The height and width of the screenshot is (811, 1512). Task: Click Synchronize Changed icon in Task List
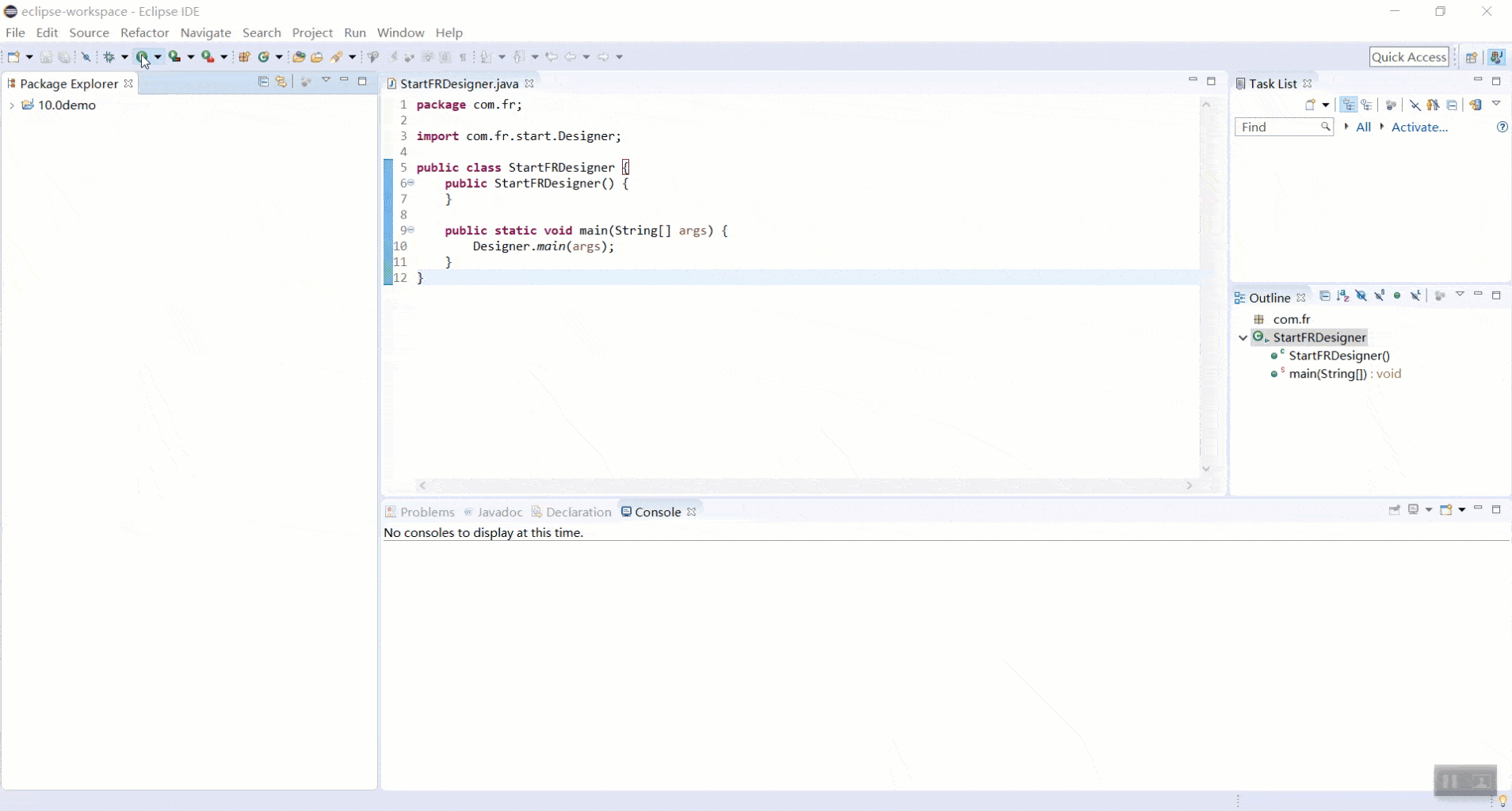pos(1475,105)
